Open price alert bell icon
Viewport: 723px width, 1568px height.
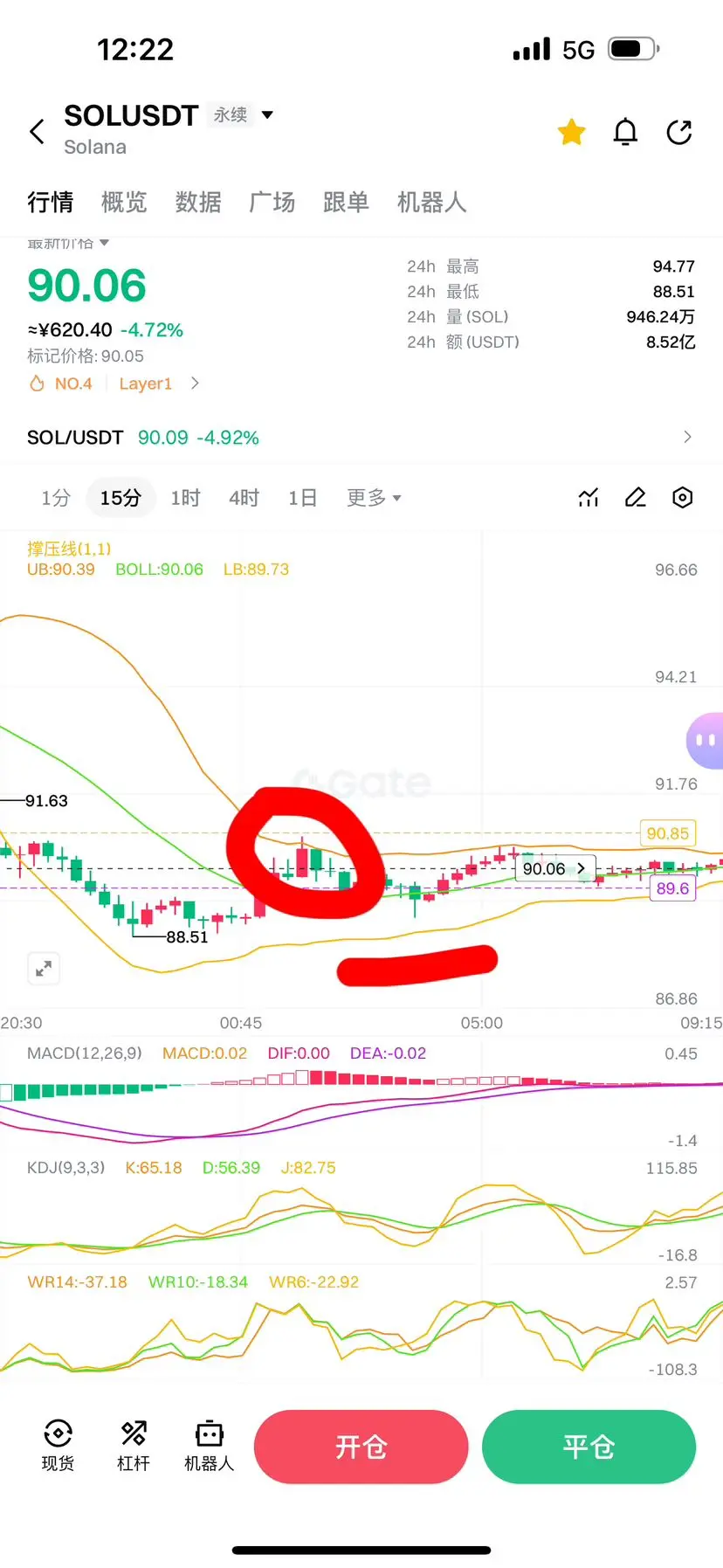coord(625,132)
